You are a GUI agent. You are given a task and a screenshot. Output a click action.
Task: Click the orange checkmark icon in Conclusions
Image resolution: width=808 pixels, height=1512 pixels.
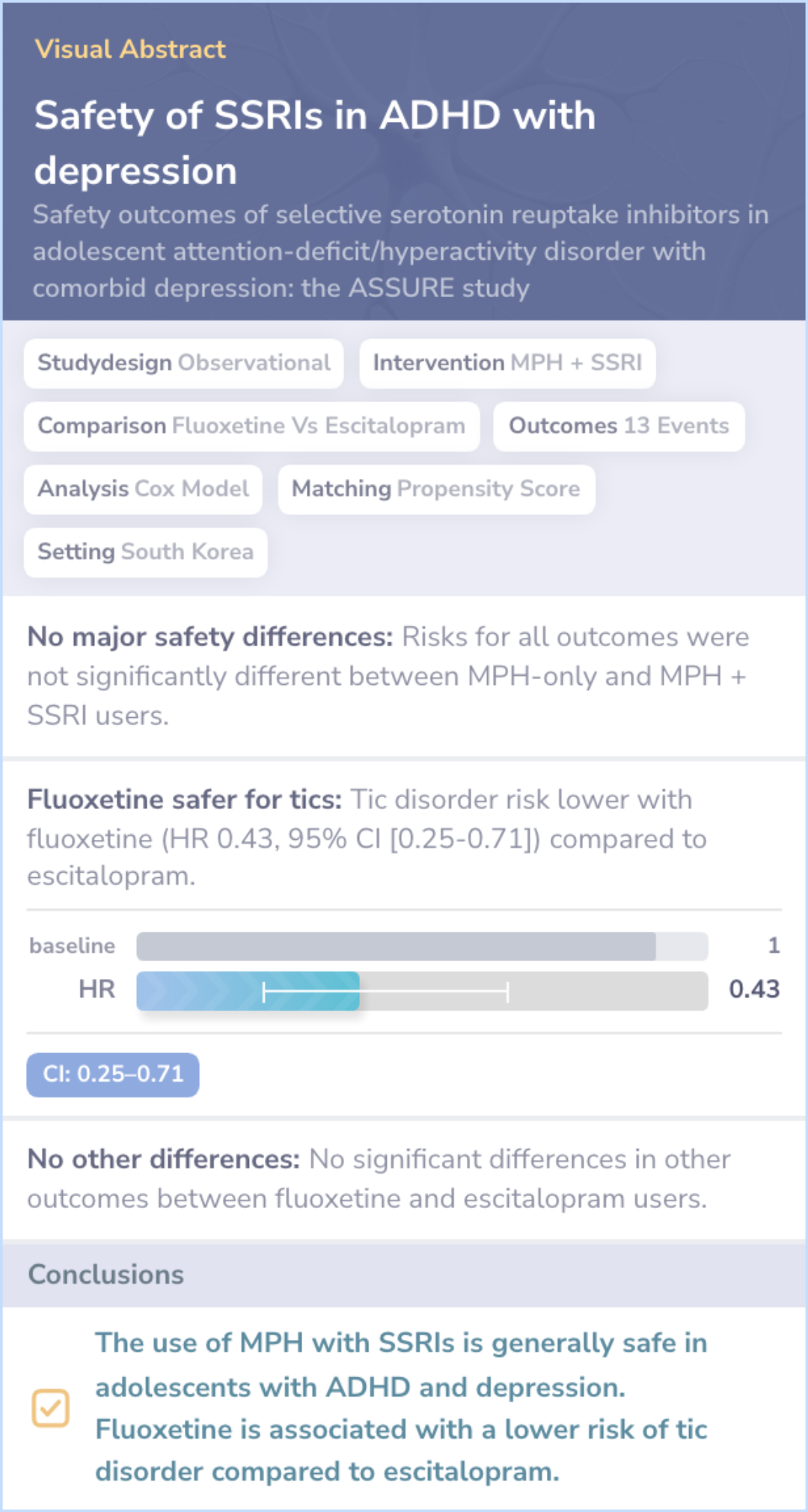pos(51,1408)
